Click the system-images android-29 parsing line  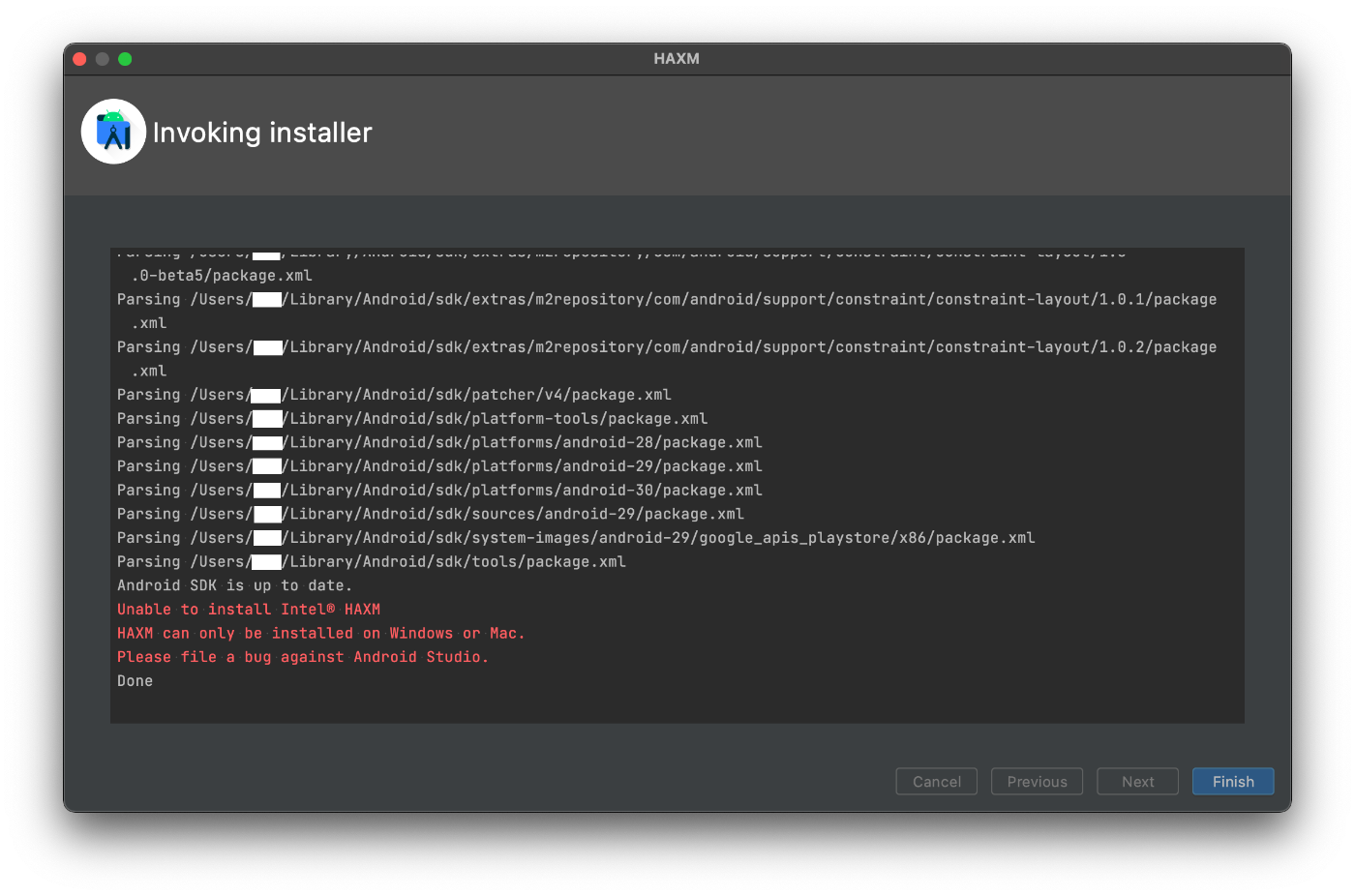576,538
